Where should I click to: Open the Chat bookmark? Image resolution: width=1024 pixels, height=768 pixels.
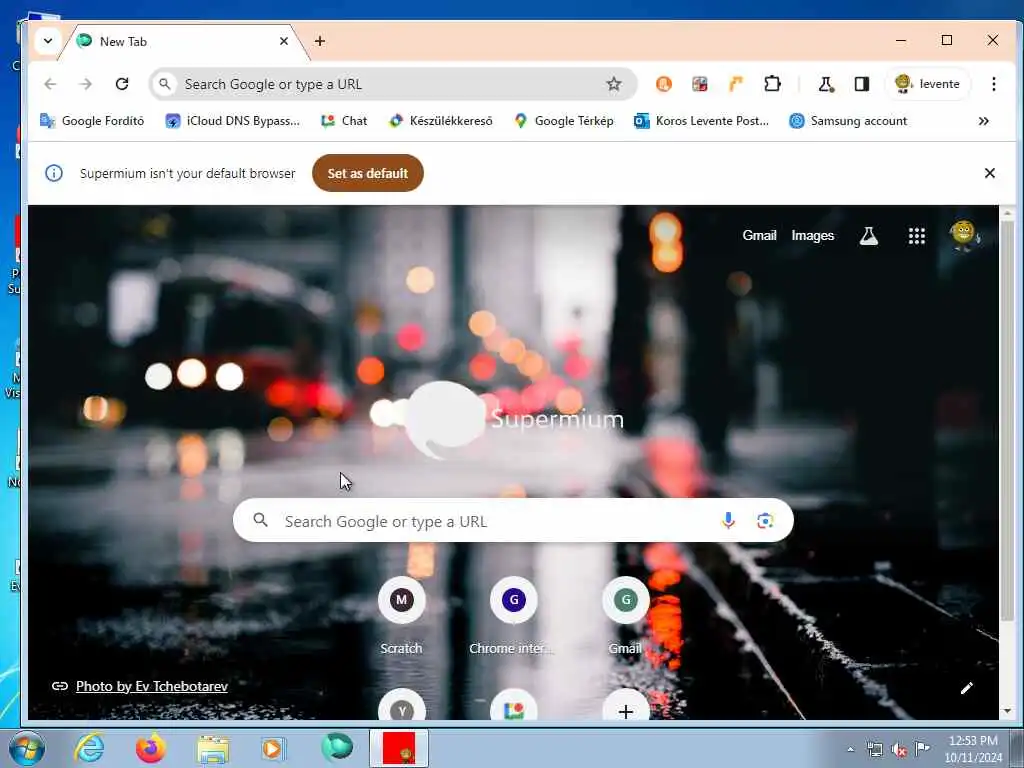[x=344, y=121]
